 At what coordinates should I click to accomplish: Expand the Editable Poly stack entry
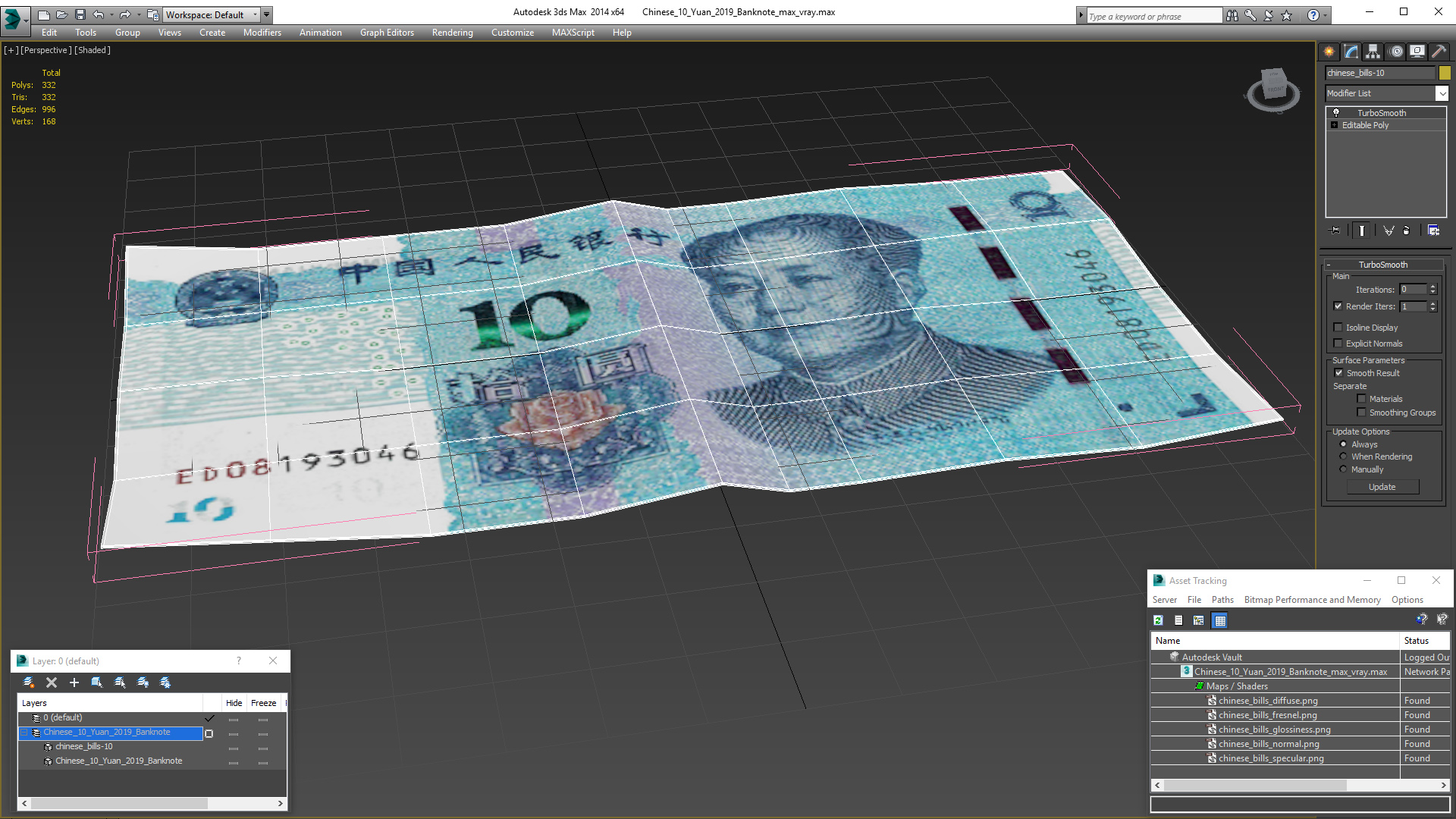[x=1334, y=125]
